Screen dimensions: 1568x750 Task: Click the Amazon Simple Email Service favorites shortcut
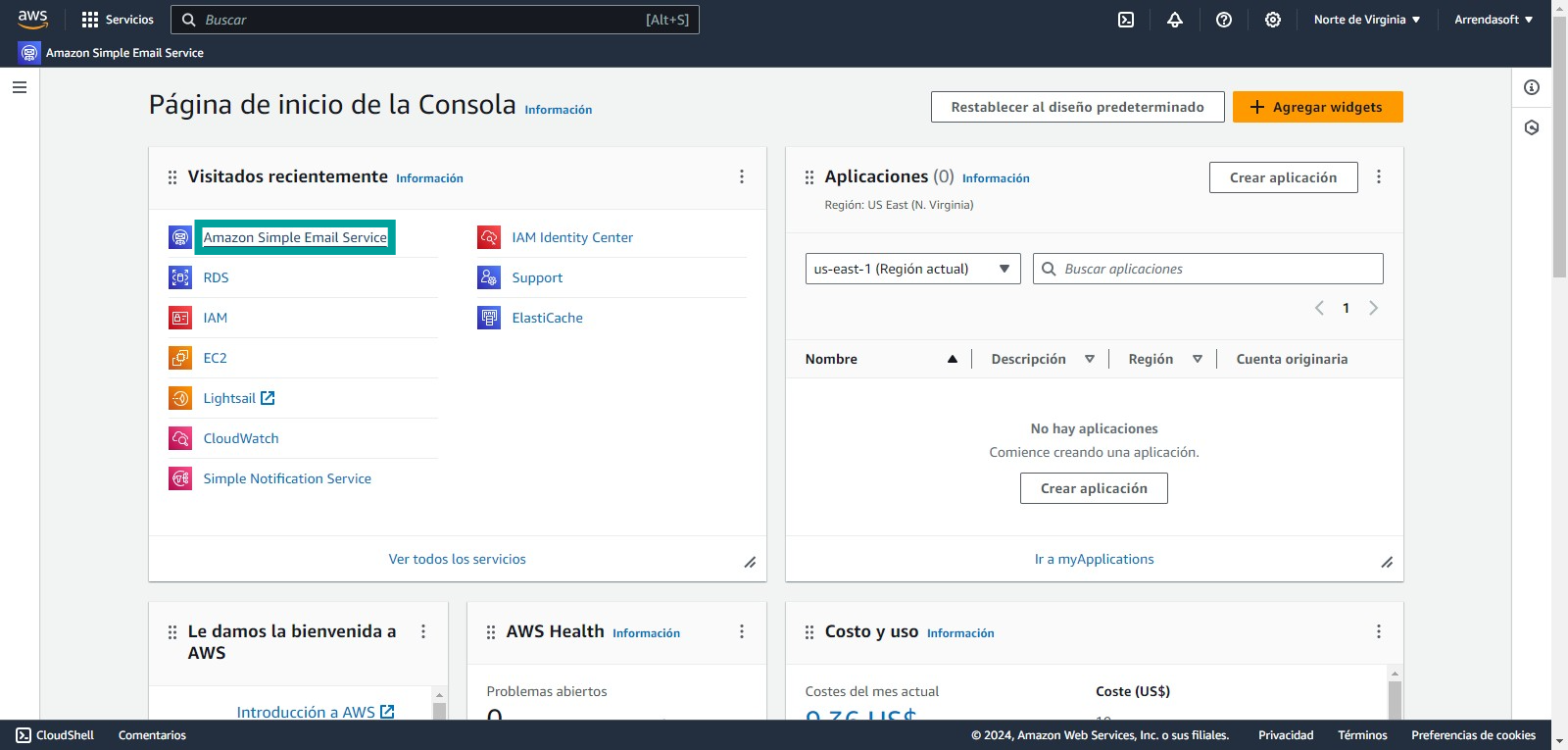pyautogui.click(x=111, y=53)
